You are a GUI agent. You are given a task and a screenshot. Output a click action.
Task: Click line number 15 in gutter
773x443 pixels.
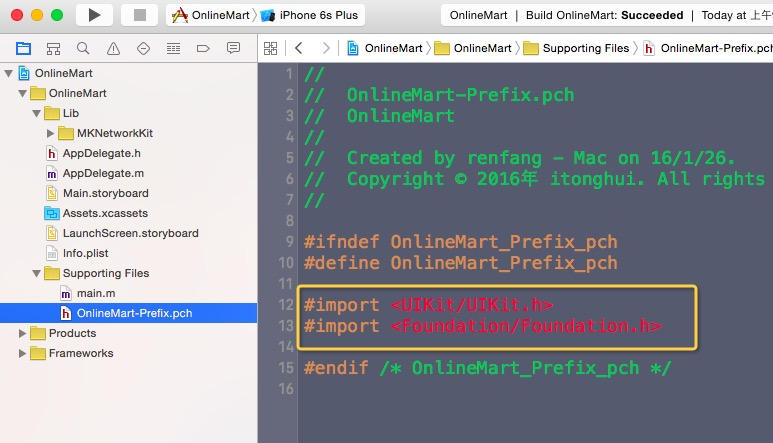(286, 368)
